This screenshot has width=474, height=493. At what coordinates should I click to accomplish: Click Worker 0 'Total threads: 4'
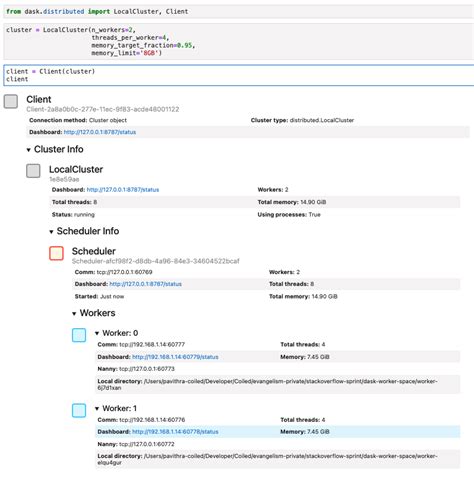pos(303,344)
